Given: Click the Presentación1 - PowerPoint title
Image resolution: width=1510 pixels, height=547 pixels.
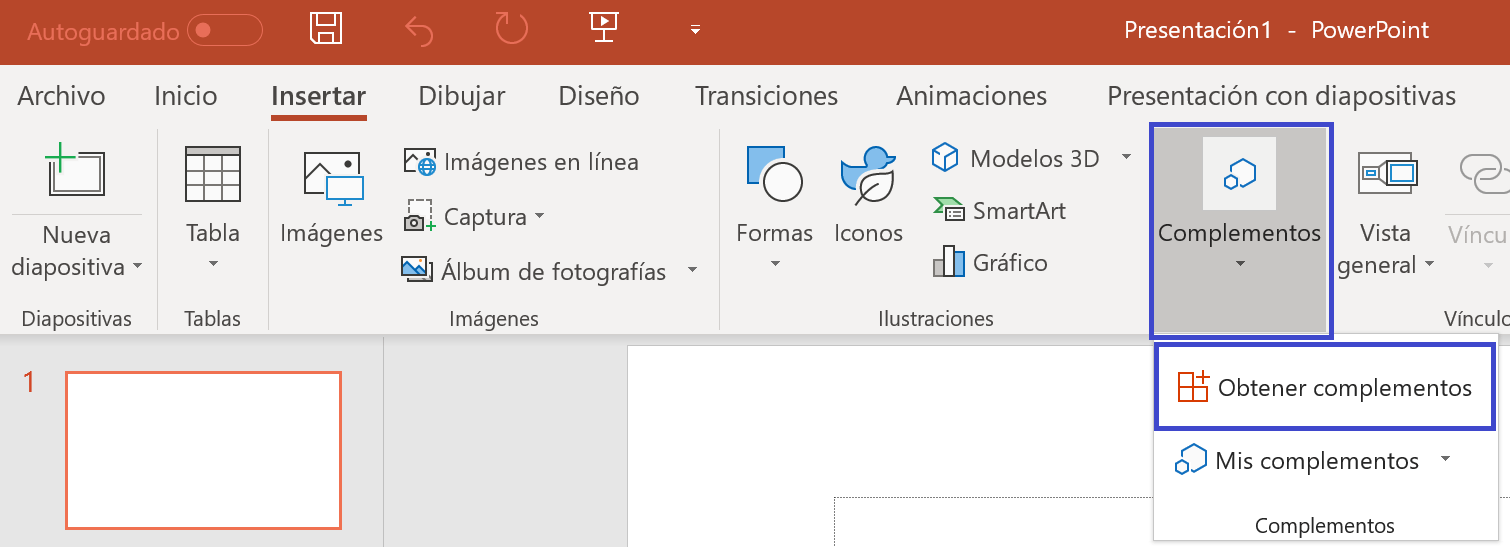Looking at the screenshot, I should coord(1277,30).
